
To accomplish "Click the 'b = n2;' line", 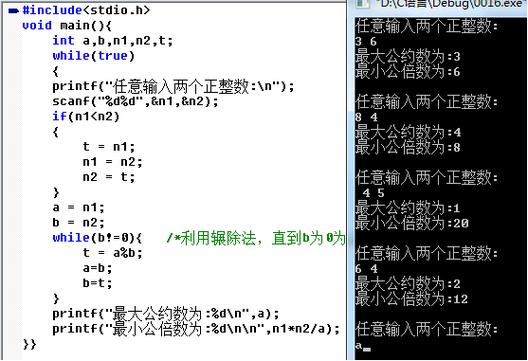I will (x=78, y=223).
